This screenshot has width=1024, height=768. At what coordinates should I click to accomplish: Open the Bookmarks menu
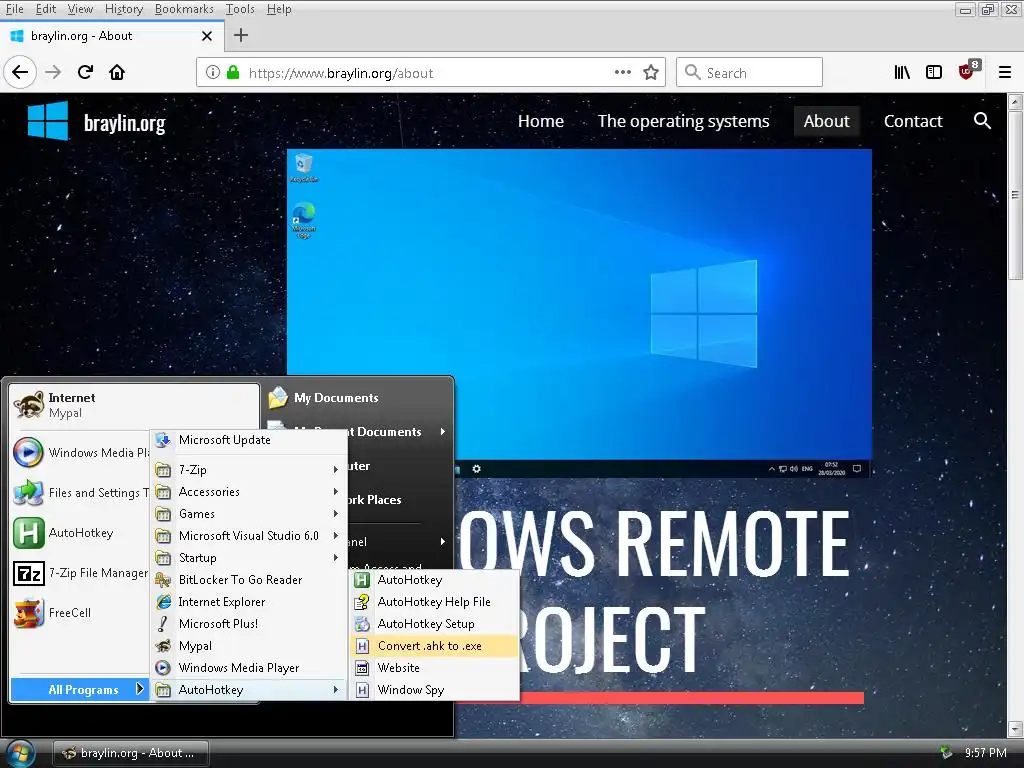point(184,9)
